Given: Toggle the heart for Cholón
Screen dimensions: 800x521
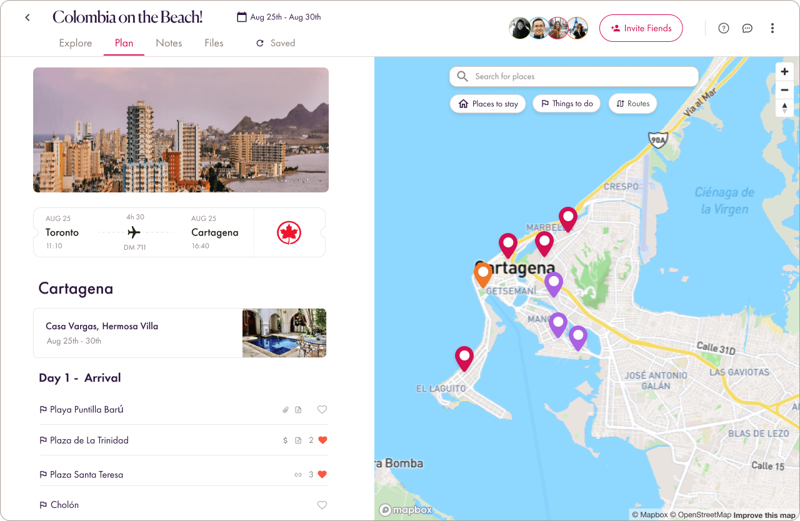Looking at the screenshot, I should [322, 505].
